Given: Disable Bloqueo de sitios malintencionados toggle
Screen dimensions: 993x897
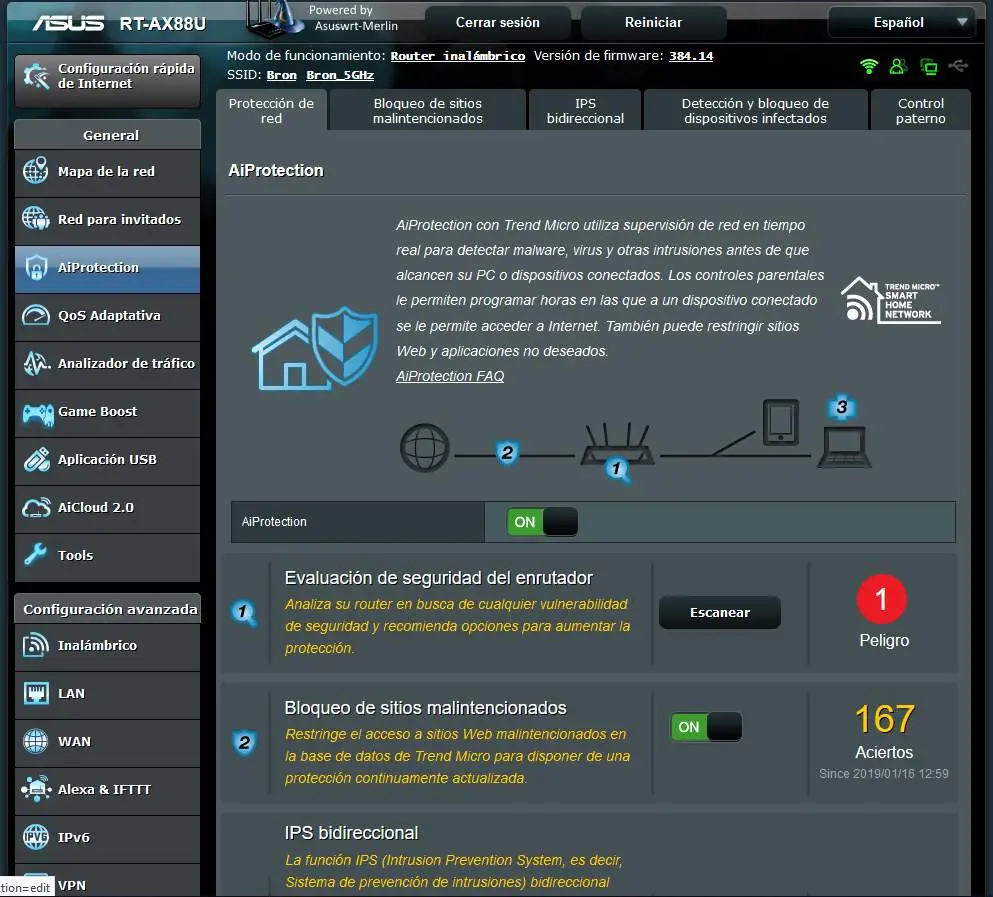Looking at the screenshot, I should tap(706, 727).
